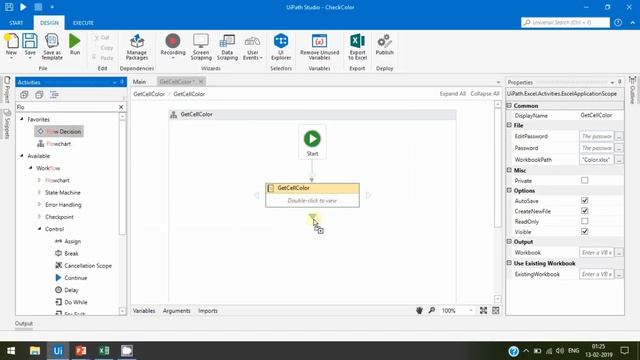Click the activities search input

67,107
